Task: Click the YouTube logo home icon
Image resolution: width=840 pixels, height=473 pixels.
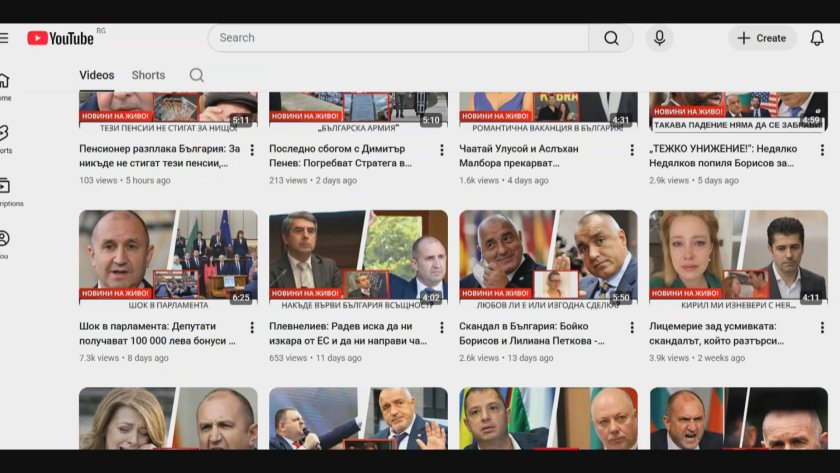Action: pyautogui.click(x=60, y=38)
